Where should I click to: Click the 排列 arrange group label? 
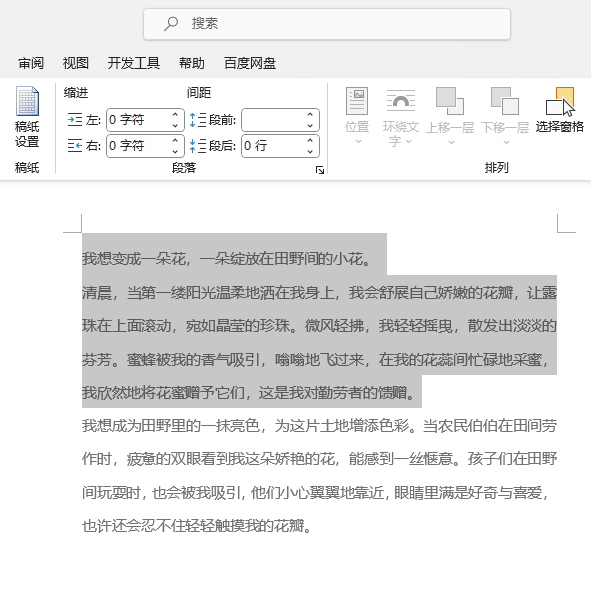click(x=497, y=167)
